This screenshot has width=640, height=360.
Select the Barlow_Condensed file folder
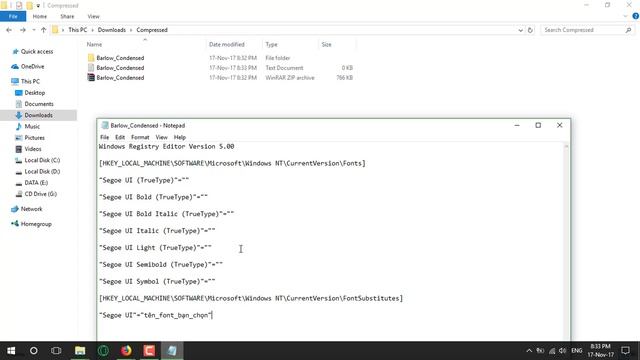click(x=120, y=58)
